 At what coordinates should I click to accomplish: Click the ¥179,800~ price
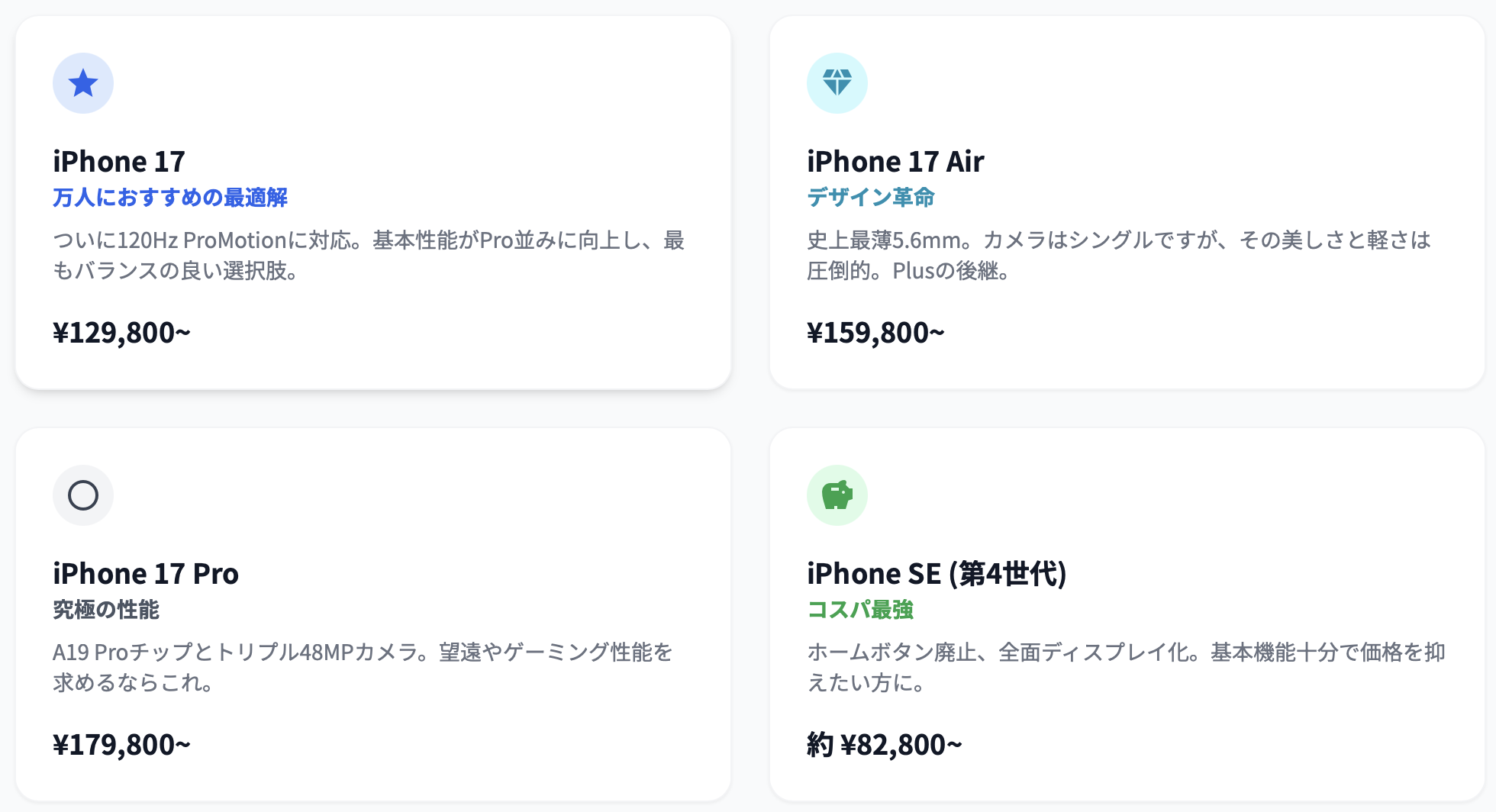121,745
